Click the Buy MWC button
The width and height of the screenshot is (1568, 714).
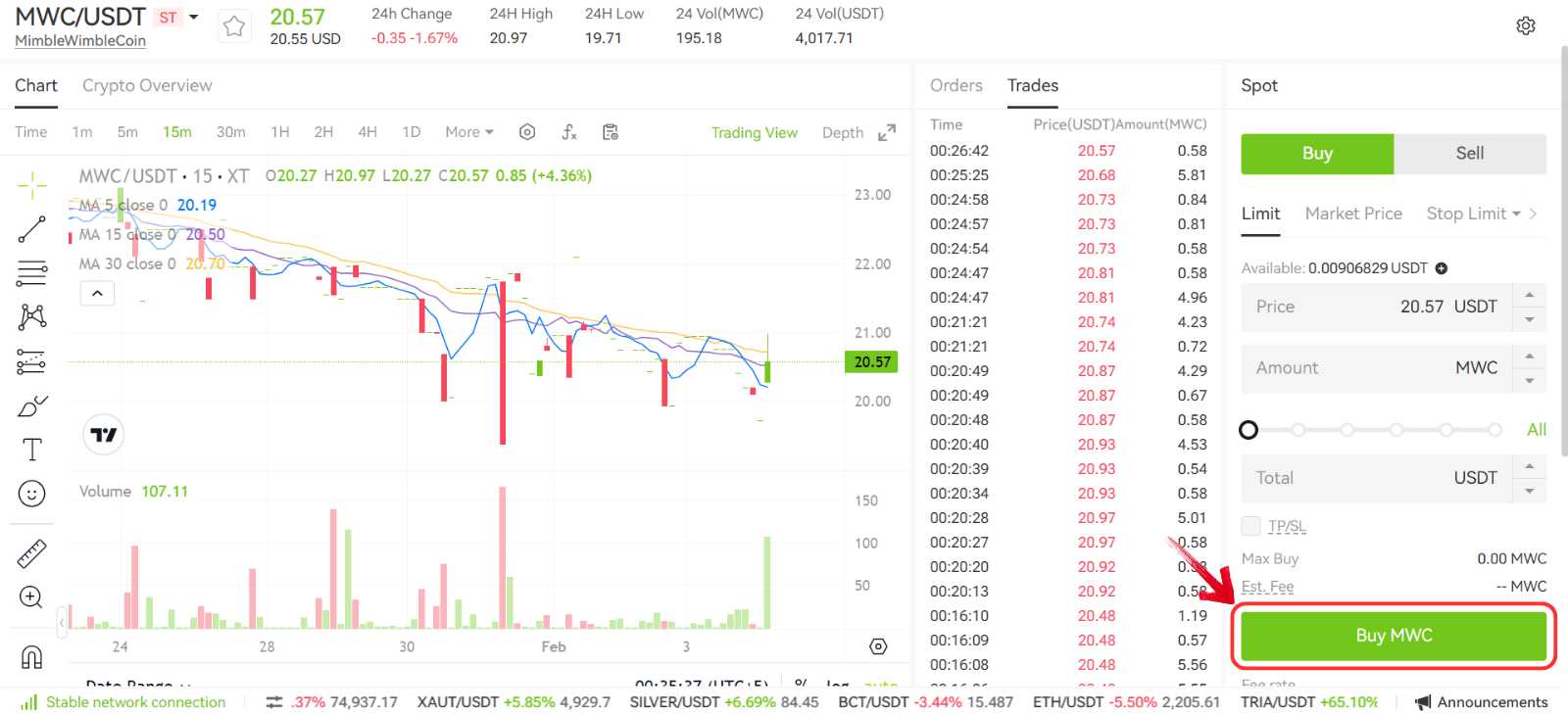tap(1394, 636)
